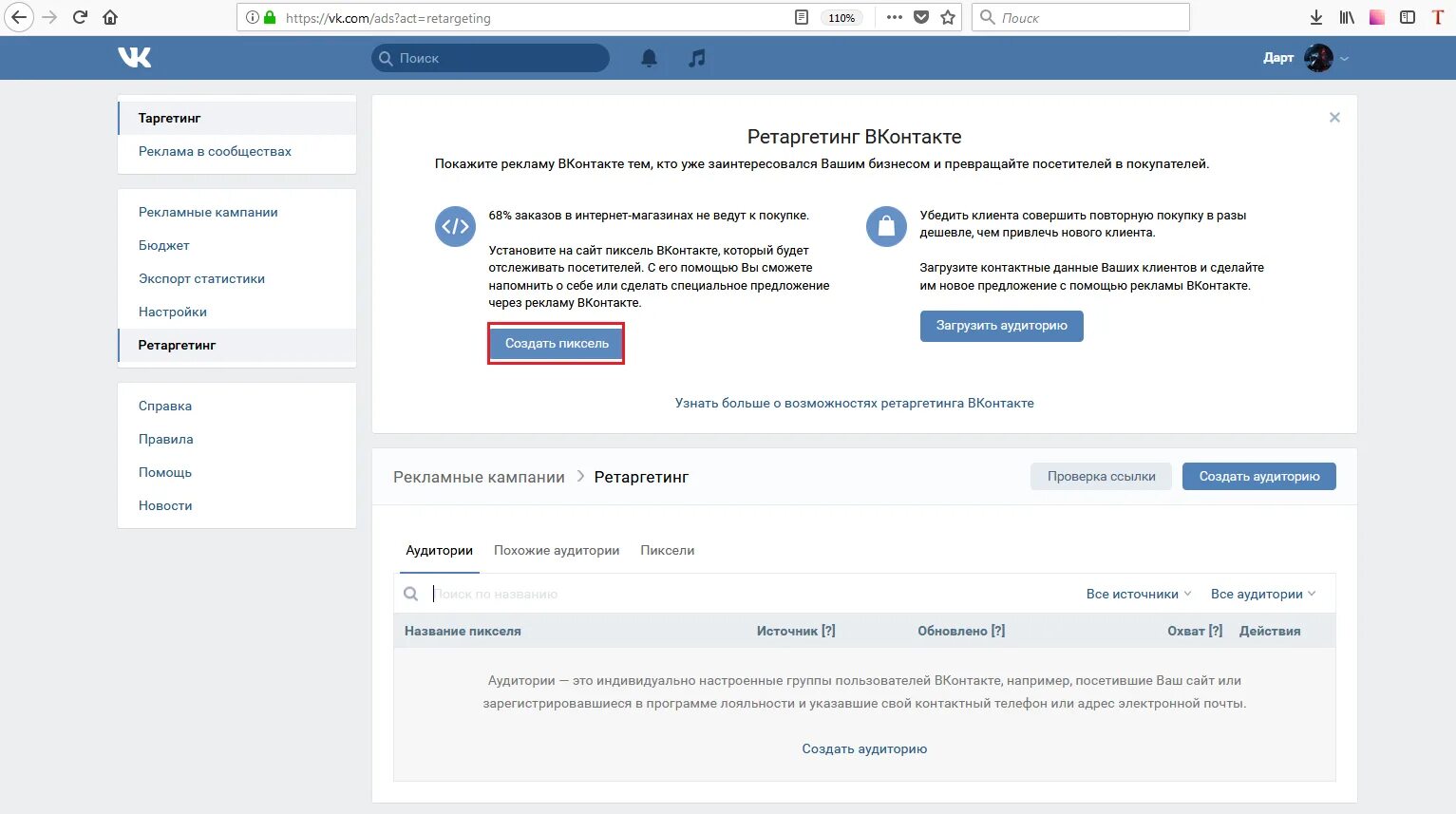Click the audience name search field
The width and height of the screenshot is (1456, 814).
pyautogui.click(x=741, y=594)
